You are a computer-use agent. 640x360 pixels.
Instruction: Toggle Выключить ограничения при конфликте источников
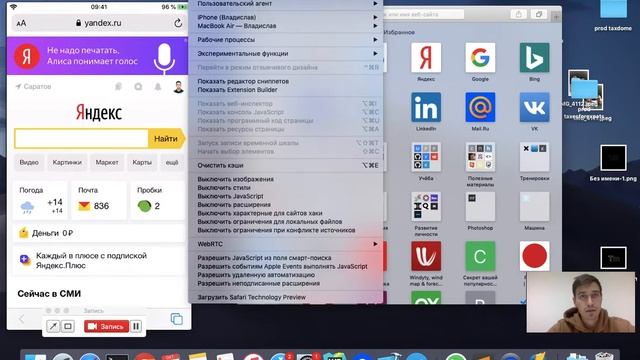tap(287, 230)
